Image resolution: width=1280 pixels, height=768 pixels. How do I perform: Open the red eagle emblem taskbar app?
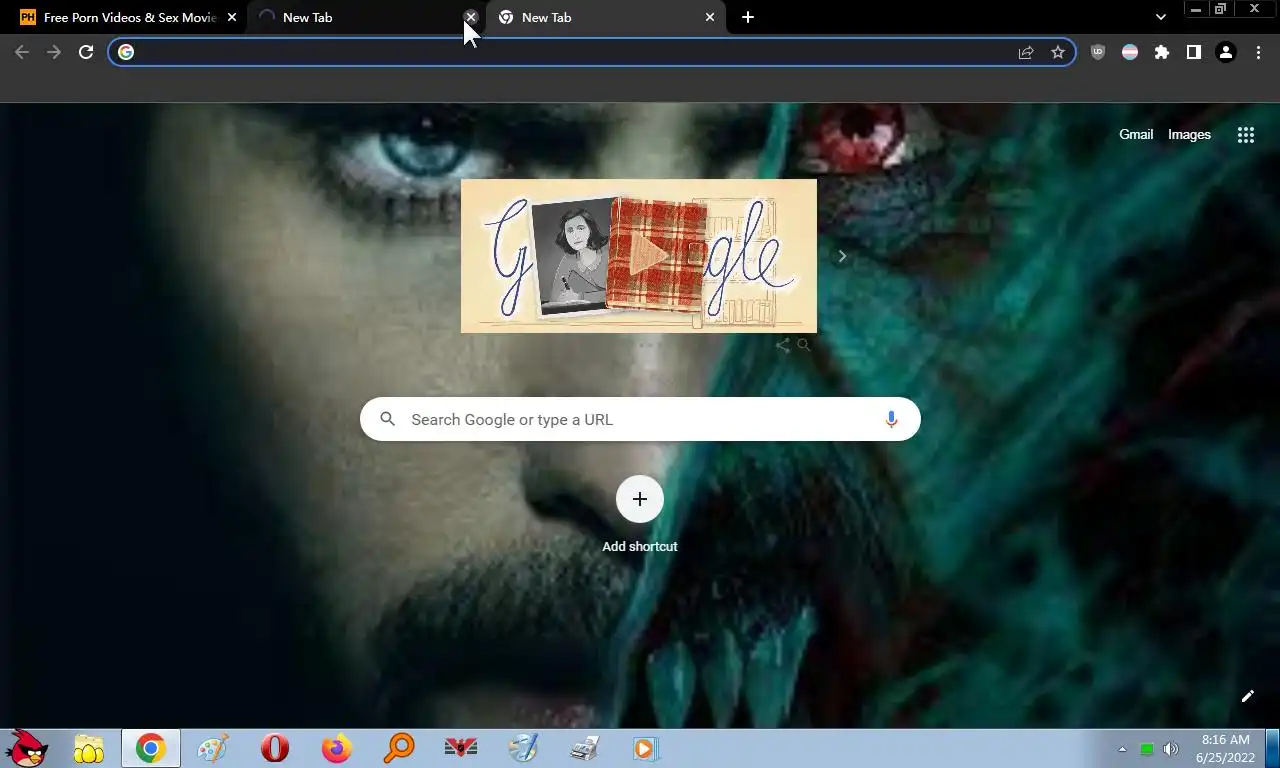click(x=461, y=748)
